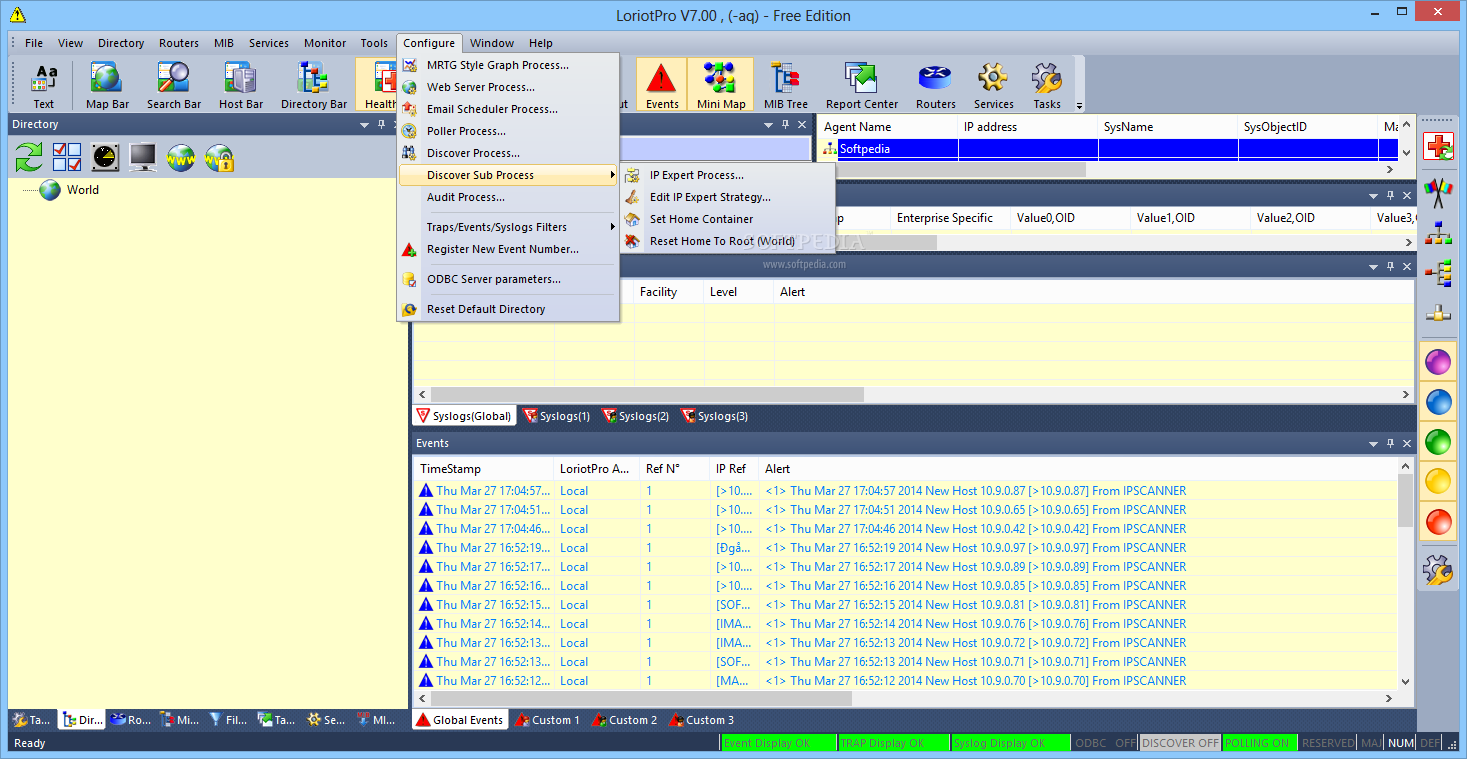This screenshot has width=1467, height=759.
Task: Click the checkbox grid icon in Directory
Action: coord(67,157)
